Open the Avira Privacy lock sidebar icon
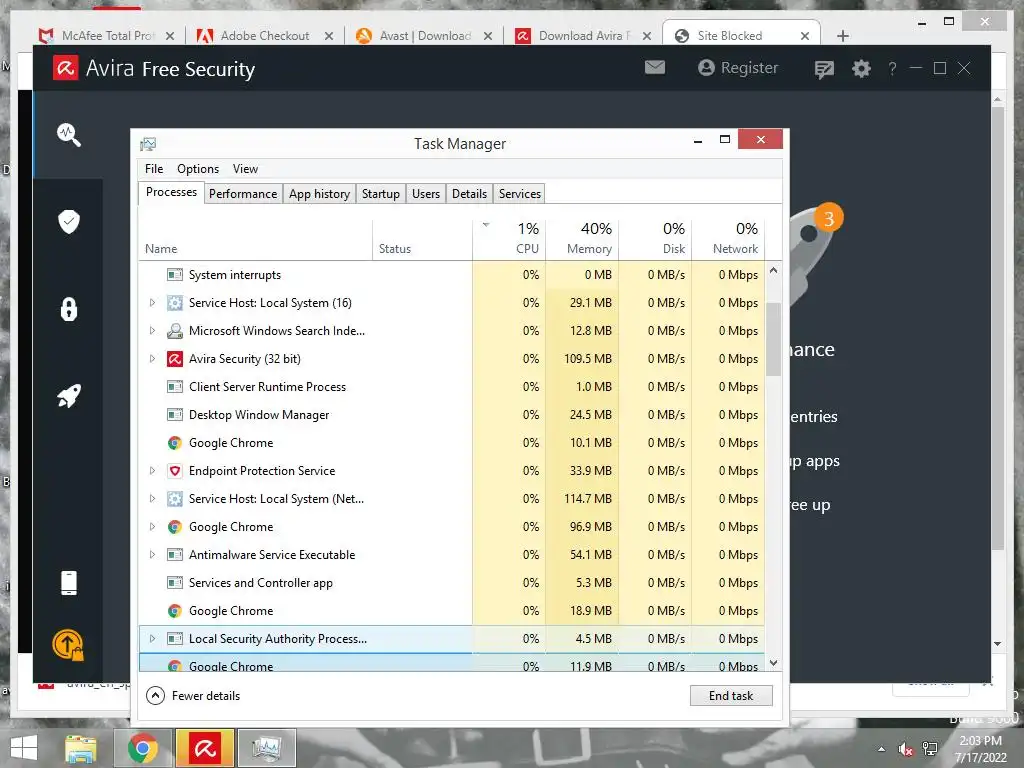This screenshot has height=768, width=1024. point(69,308)
